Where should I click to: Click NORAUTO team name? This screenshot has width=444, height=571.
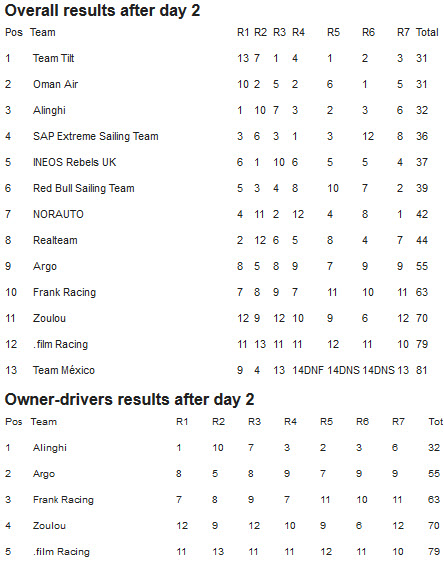[x=58, y=214]
